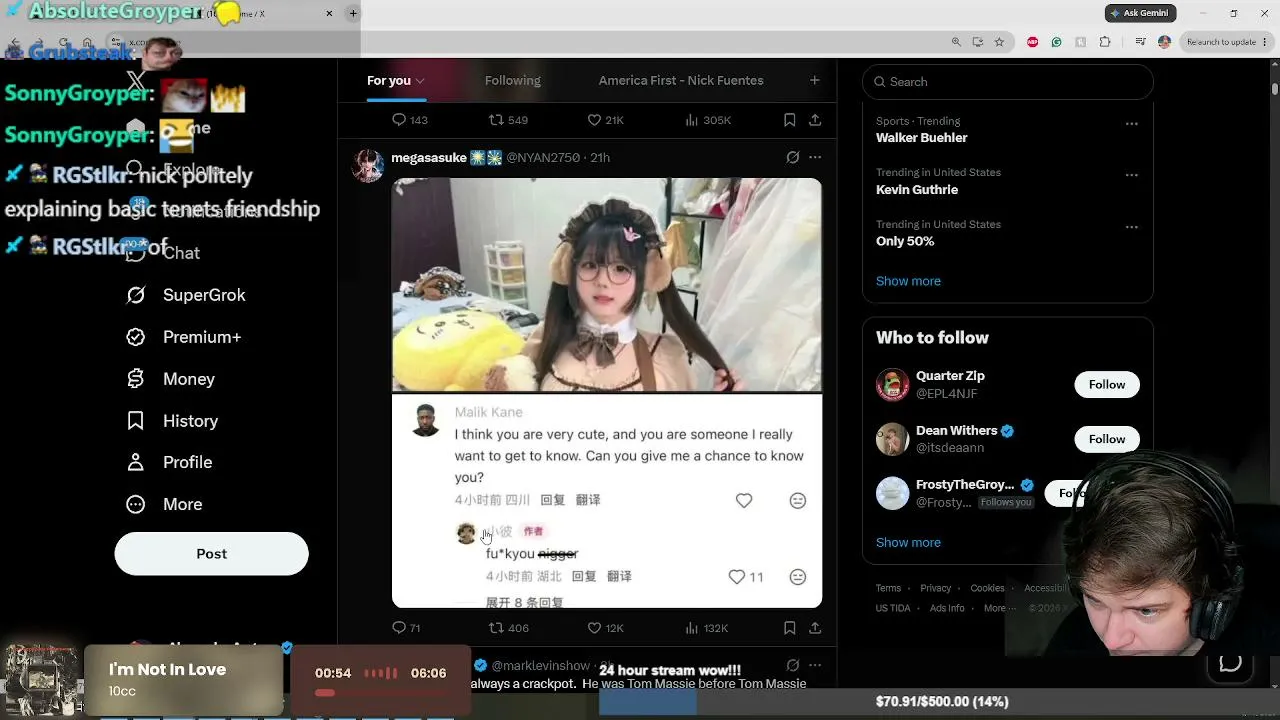Toggle bookmark on the post with 305K views
This screenshot has height=720, width=1280.
click(x=789, y=120)
